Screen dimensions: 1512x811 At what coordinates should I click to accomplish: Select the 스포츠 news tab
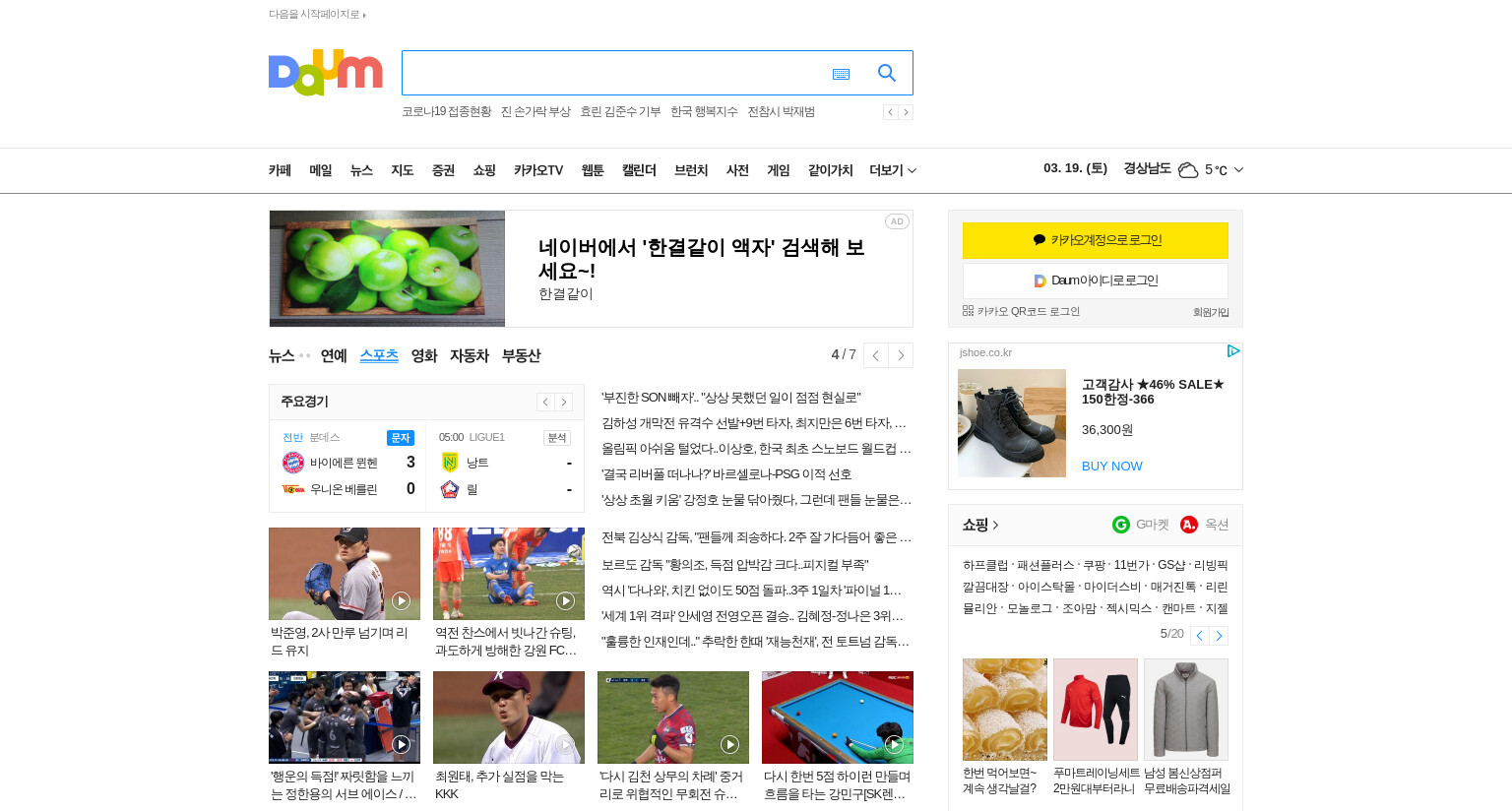coord(379,355)
